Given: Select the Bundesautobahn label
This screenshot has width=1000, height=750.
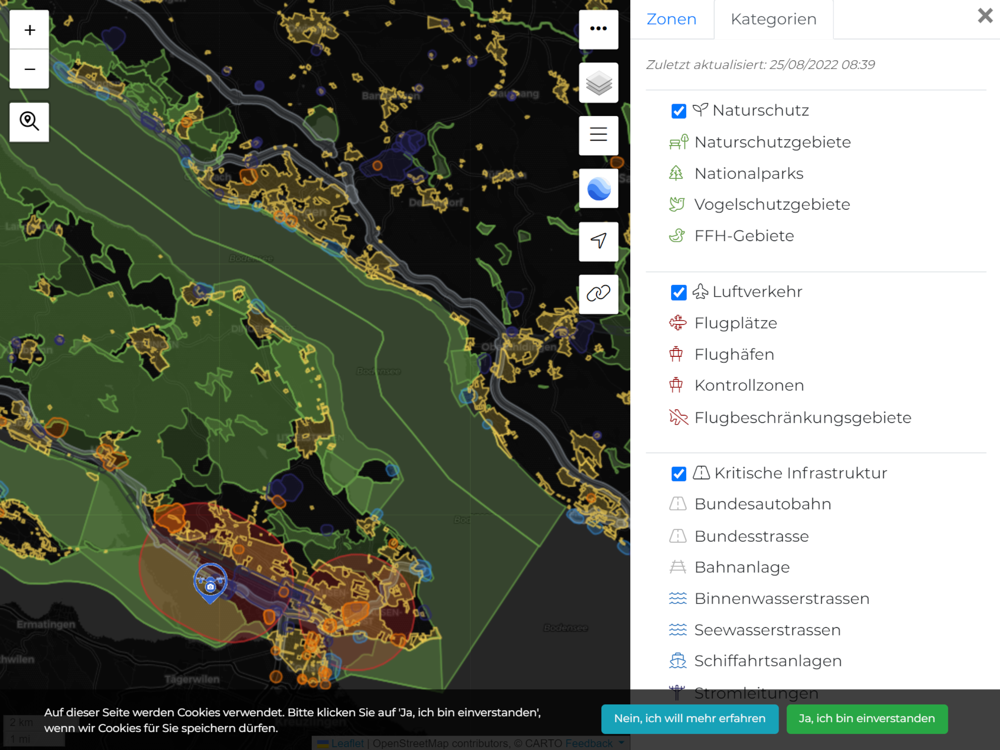Looking at the screenshot, I should coord(763,504).
